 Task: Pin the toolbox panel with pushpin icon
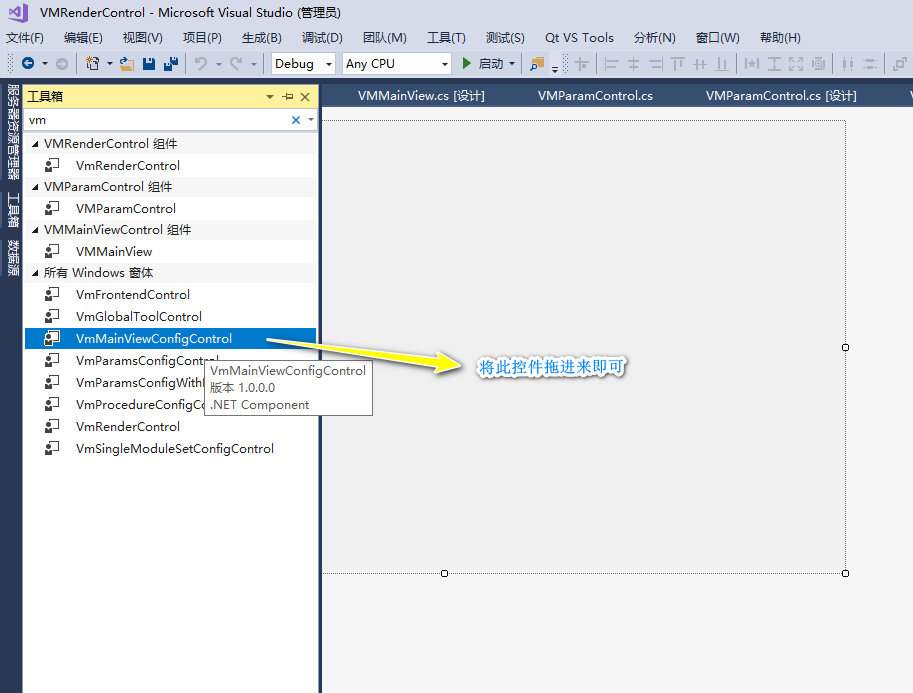288,97
